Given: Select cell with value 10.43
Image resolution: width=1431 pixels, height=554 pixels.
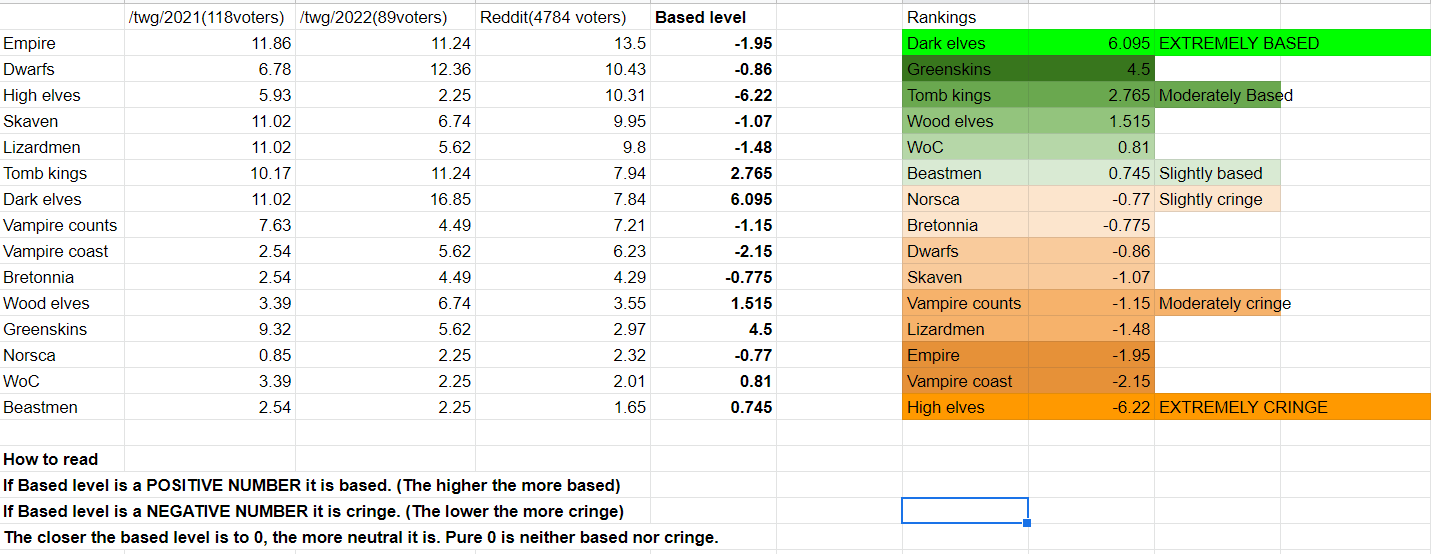Looking at the screenshot, I should tap(562, 70).
